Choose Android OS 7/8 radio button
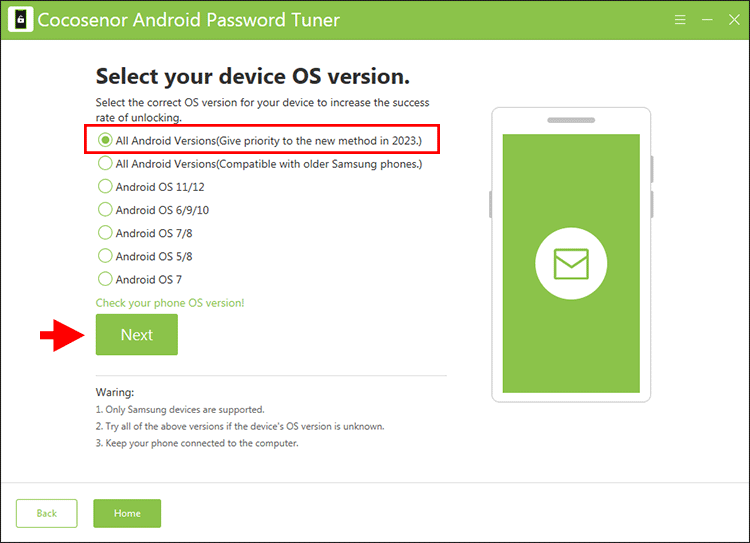Screen dimensions: 750x543 pyautogui.click(x=105, y=233)
